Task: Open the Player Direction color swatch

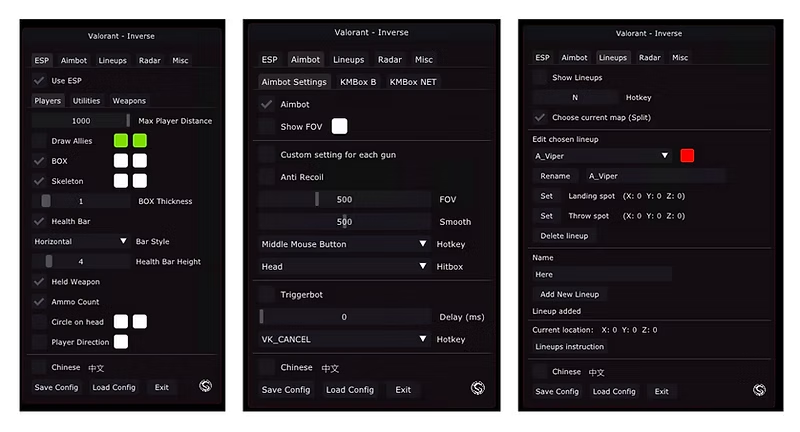Action: click(x=121, y=342)
